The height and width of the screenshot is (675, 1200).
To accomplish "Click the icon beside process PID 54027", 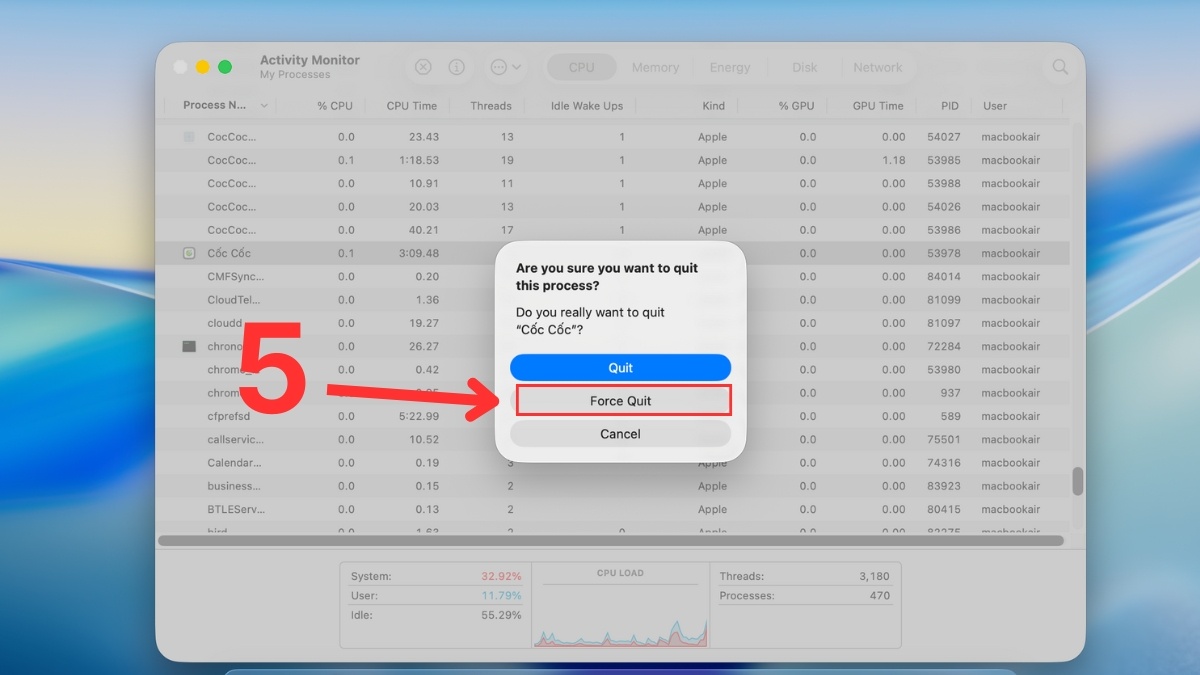I will click(189, 137).
